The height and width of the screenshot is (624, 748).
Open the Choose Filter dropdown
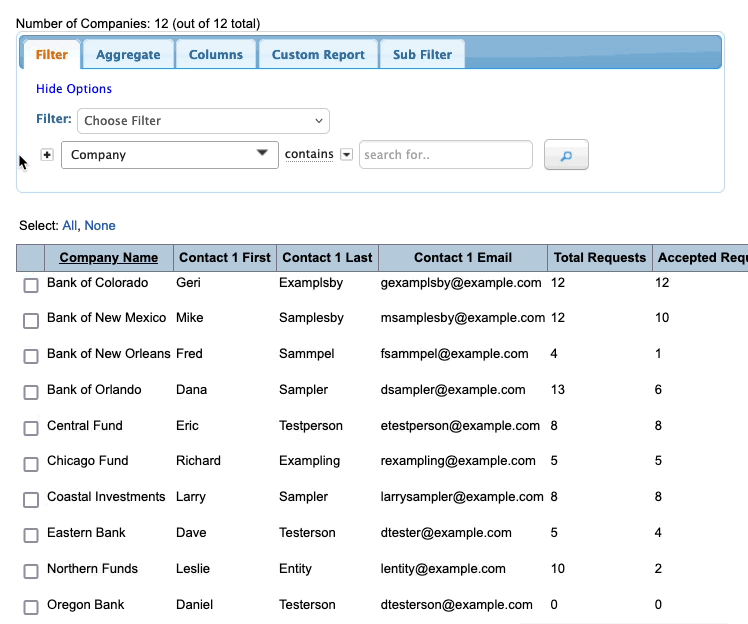[203, 121]
